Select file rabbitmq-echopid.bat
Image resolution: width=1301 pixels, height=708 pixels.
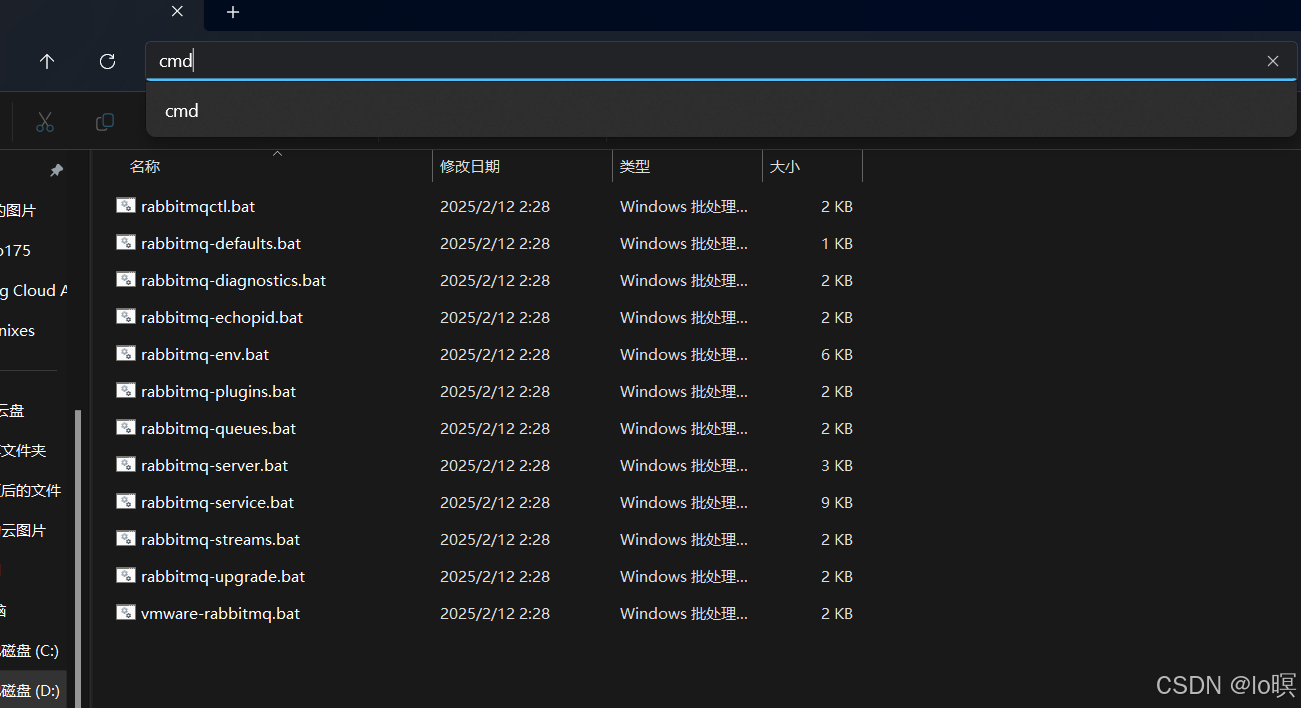(222, 317)
